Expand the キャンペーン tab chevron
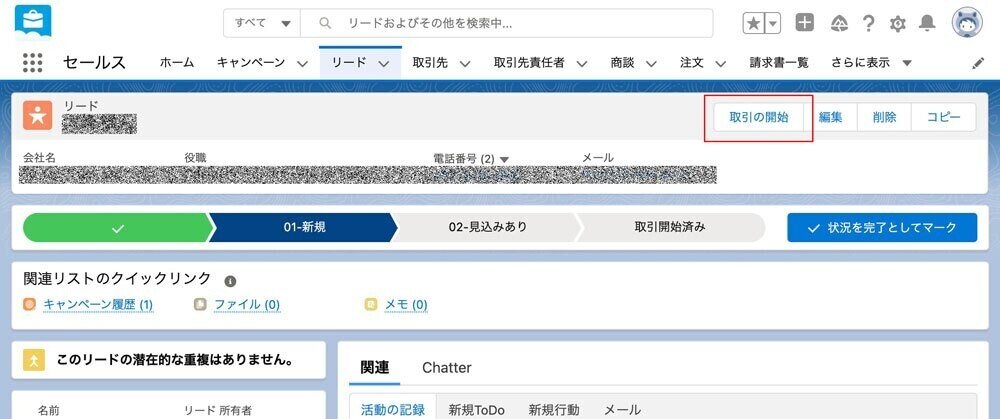Image resolution: width=1000 pixels, height=419 pixels. [302, 64]
